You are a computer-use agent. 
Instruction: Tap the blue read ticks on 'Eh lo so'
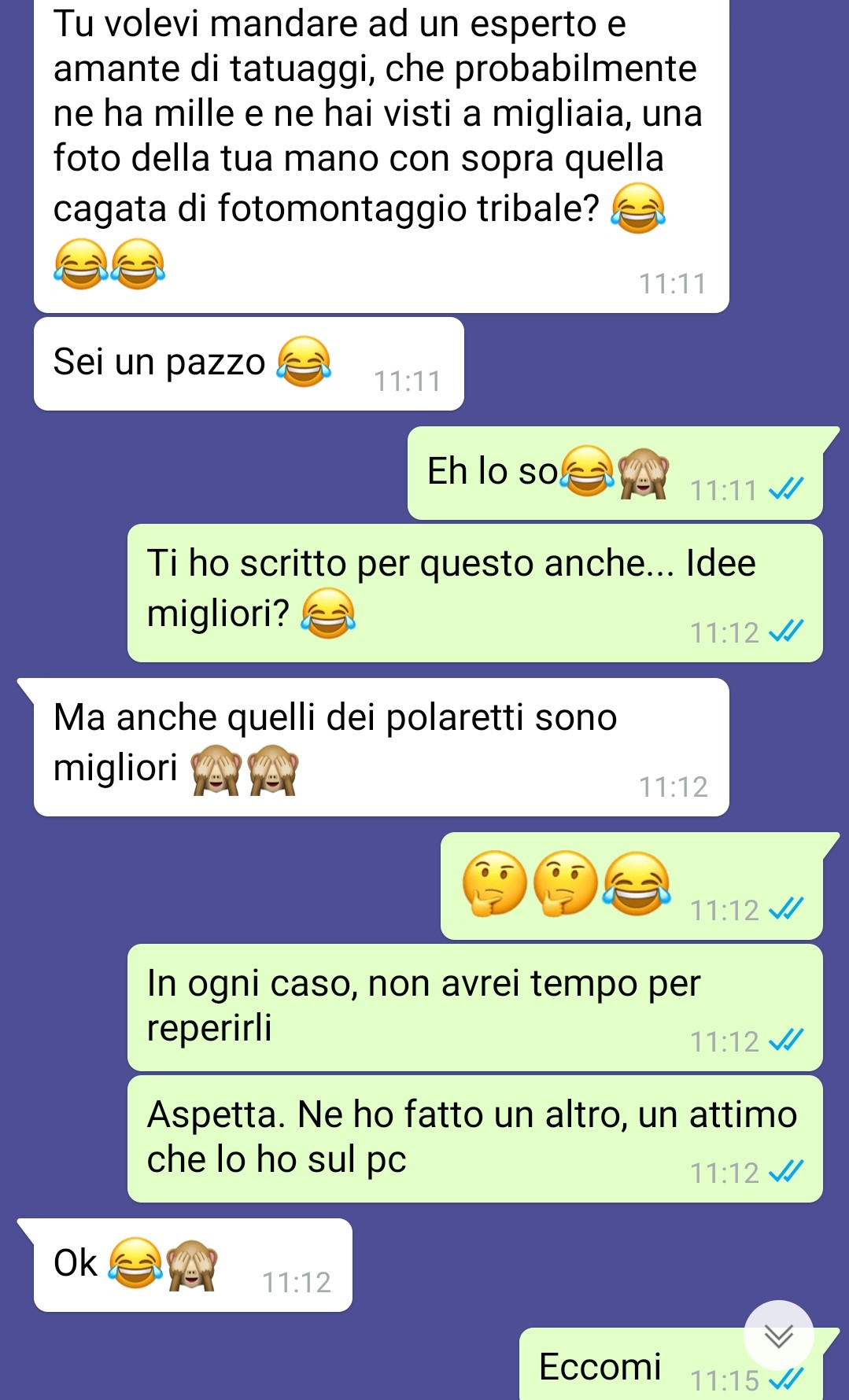click(x=786, y=490)
